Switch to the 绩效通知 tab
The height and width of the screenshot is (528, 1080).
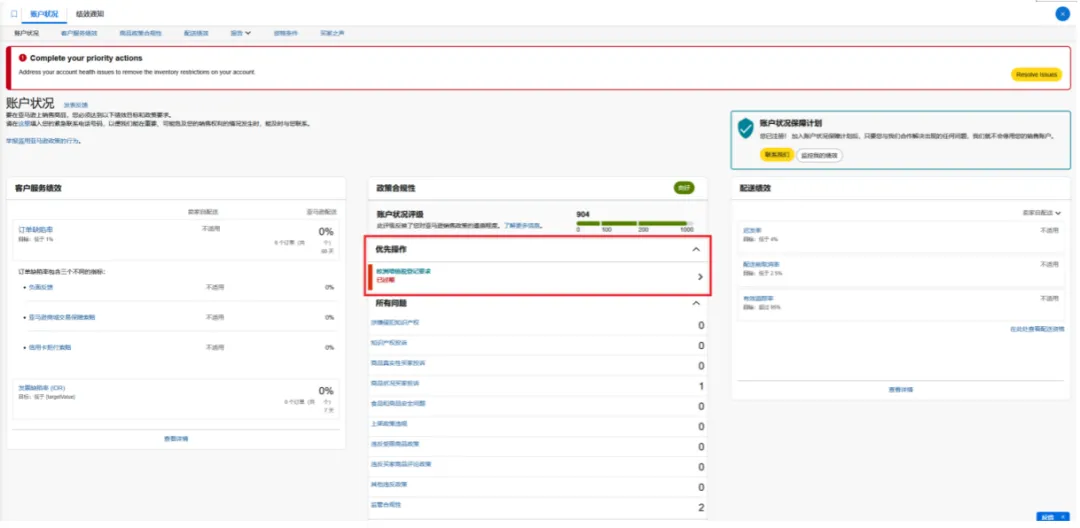pyautogui.click(x=90, y=14)
